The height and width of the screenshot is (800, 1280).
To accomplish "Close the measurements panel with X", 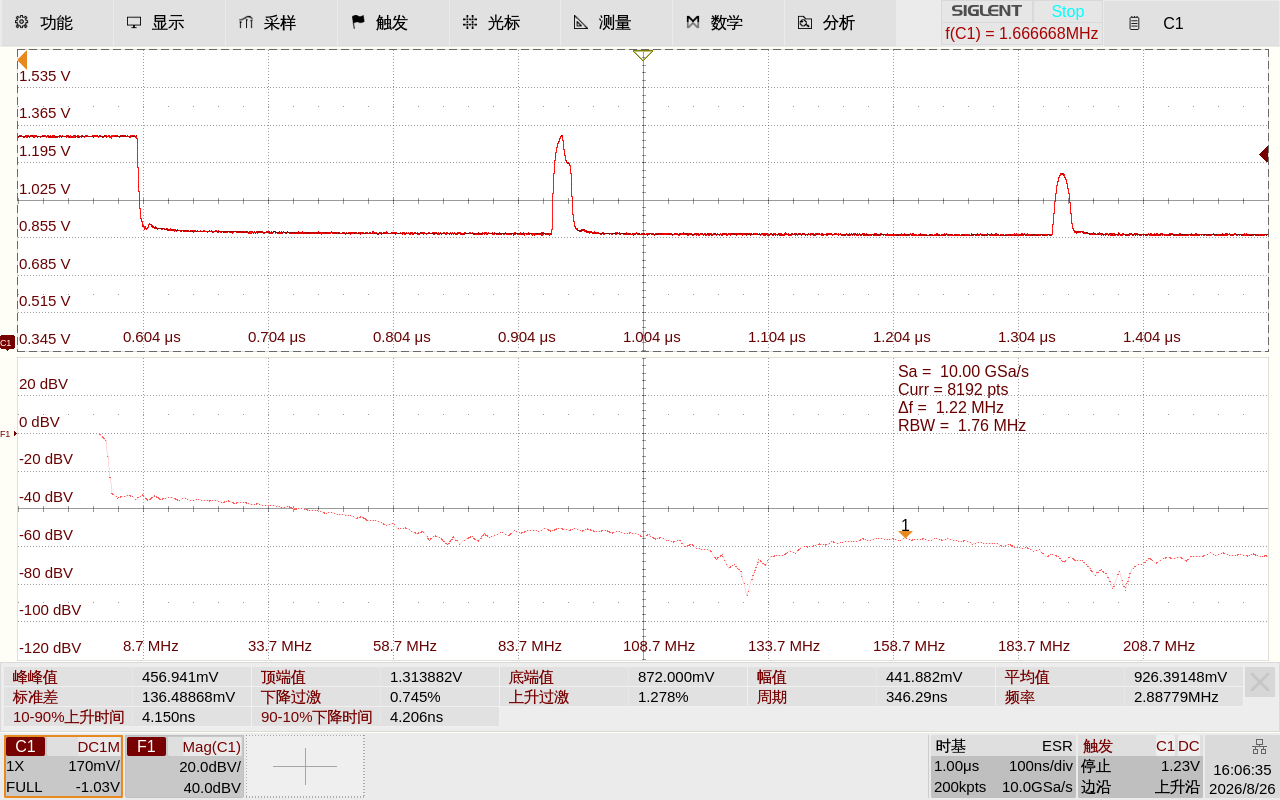I will 1260,683.
